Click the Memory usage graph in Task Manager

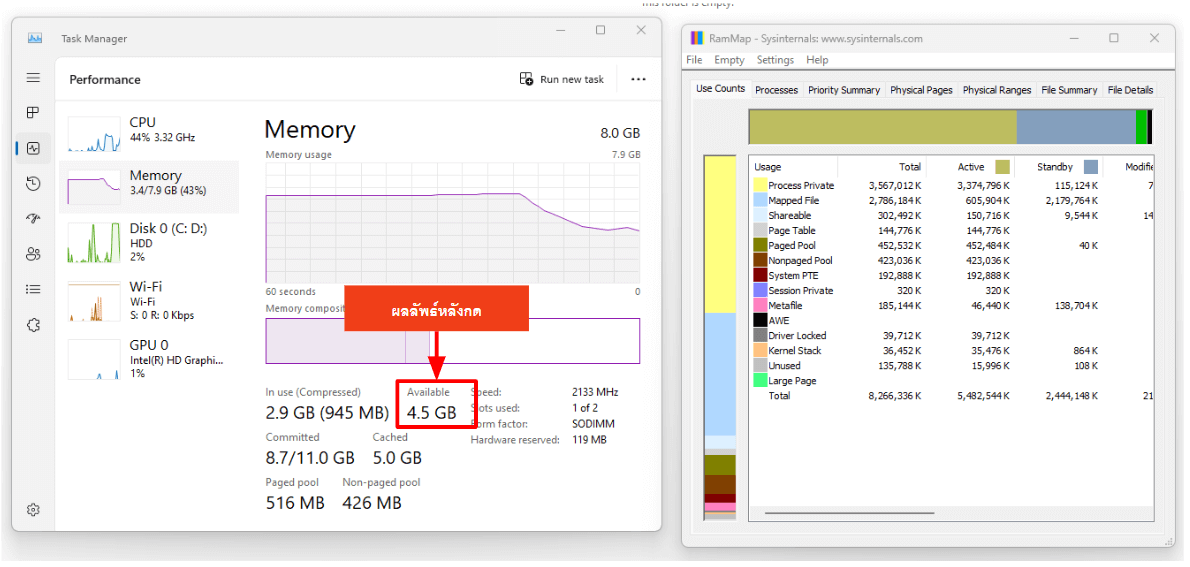click(x=452, y=222)
